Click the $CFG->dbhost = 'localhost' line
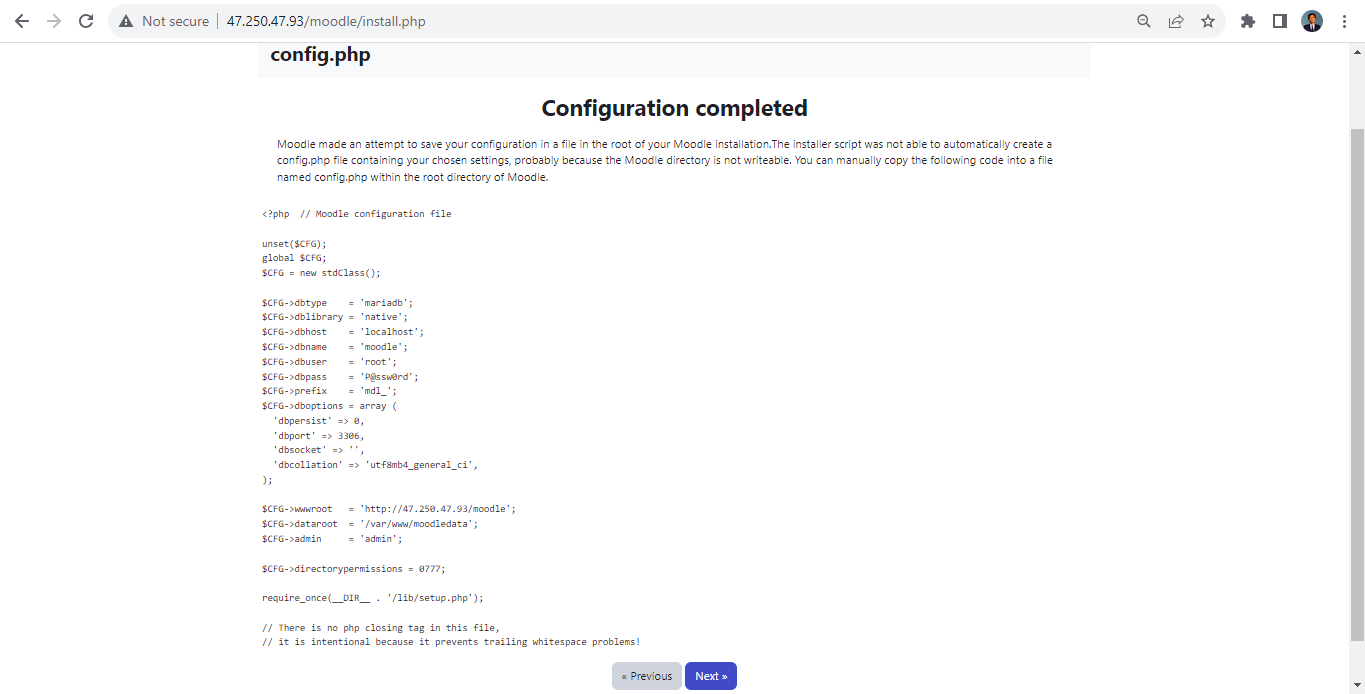Viewport: 1365px width, 694px height. [x=343, y=332]
